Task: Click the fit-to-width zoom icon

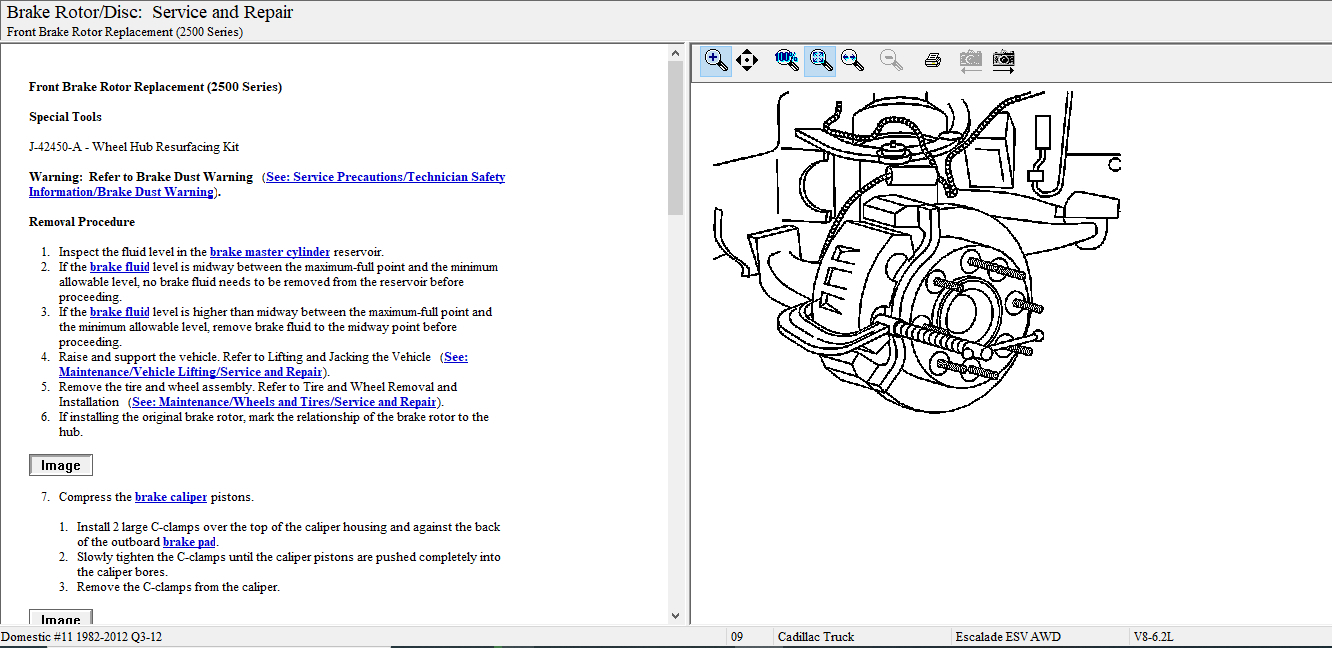Action: click(852, 60)
